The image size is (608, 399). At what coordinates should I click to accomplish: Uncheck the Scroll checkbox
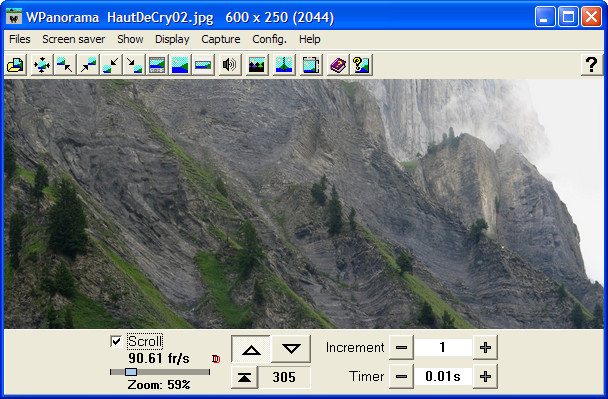coord(116,342)
